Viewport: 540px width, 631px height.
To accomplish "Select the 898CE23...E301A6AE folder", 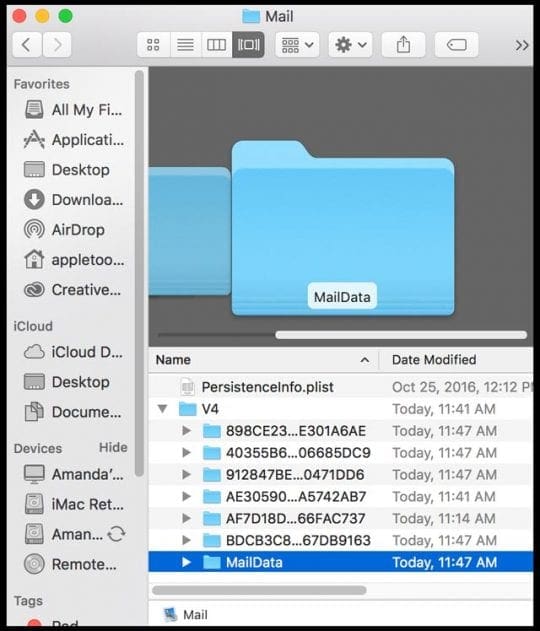I will [340, 431].
